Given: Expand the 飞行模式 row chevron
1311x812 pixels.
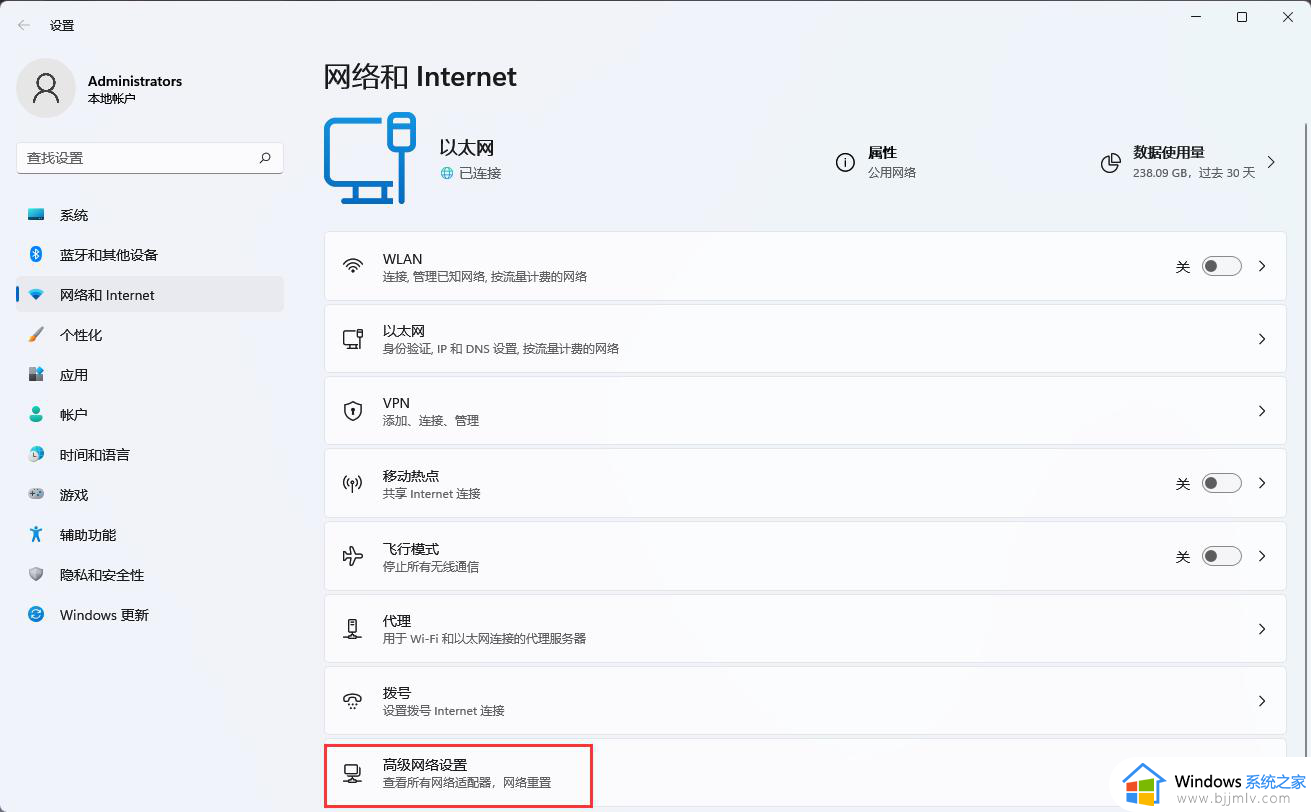Looking at the screenshot, I should [x=1262, y=556].
